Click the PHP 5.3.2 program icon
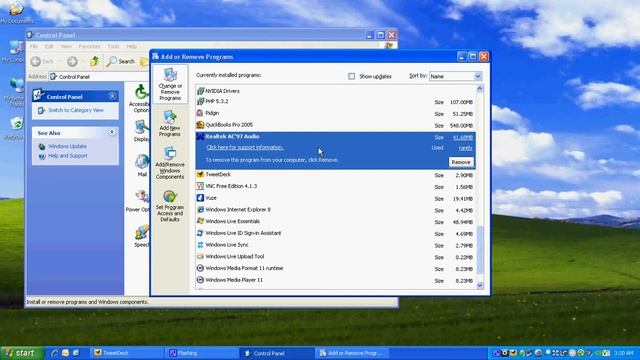Image resolution: width=640 pixels, height=360 pixels. [x=200, y=101]
